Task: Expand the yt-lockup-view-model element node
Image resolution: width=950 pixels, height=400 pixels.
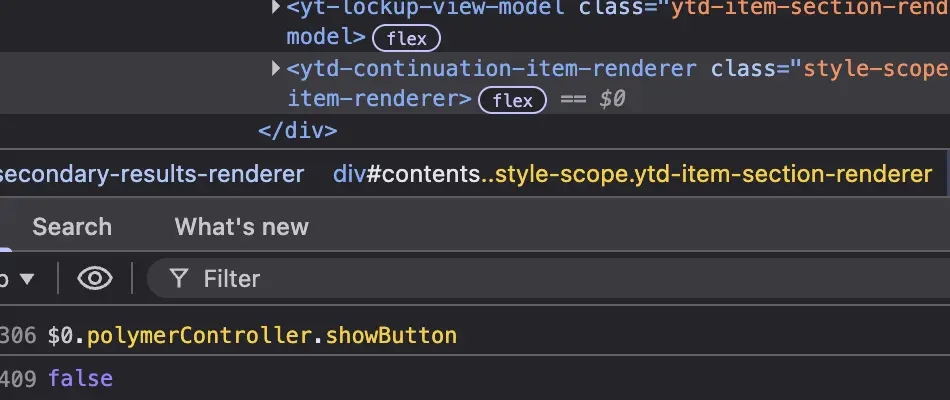Action: click(x=276, y=8)
